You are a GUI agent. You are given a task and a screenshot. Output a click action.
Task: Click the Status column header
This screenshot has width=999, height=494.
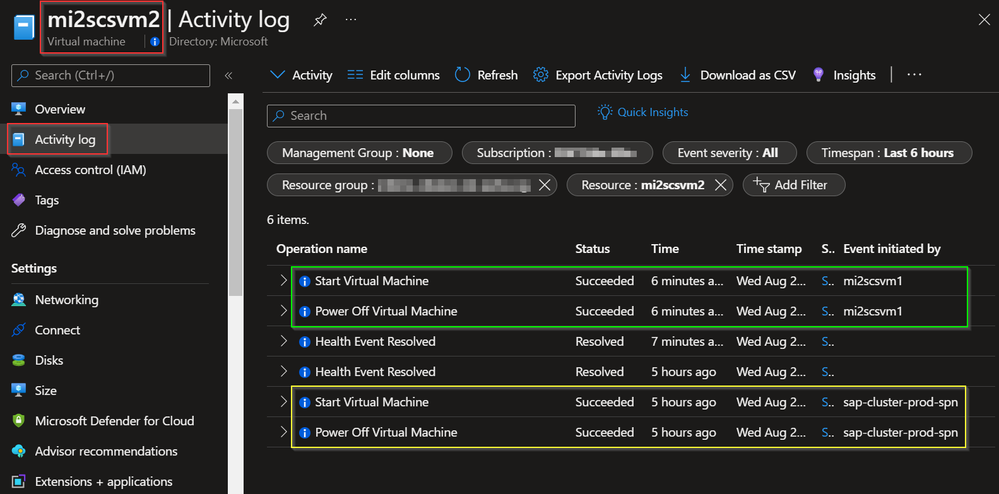(593, 249)
